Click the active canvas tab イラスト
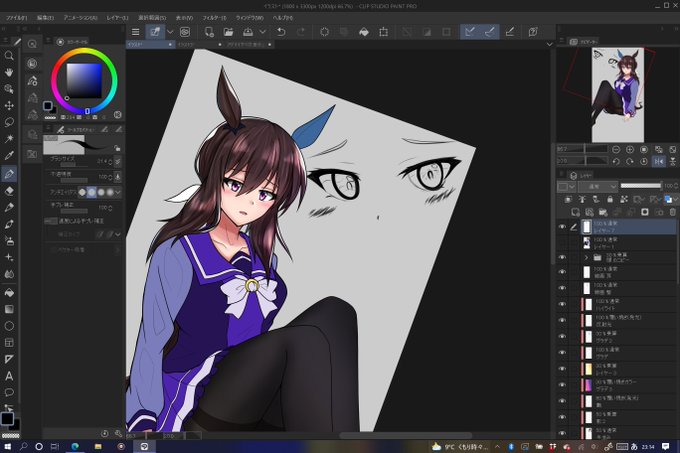The width and height of the screenshot is (680, 453). [150, 44]
